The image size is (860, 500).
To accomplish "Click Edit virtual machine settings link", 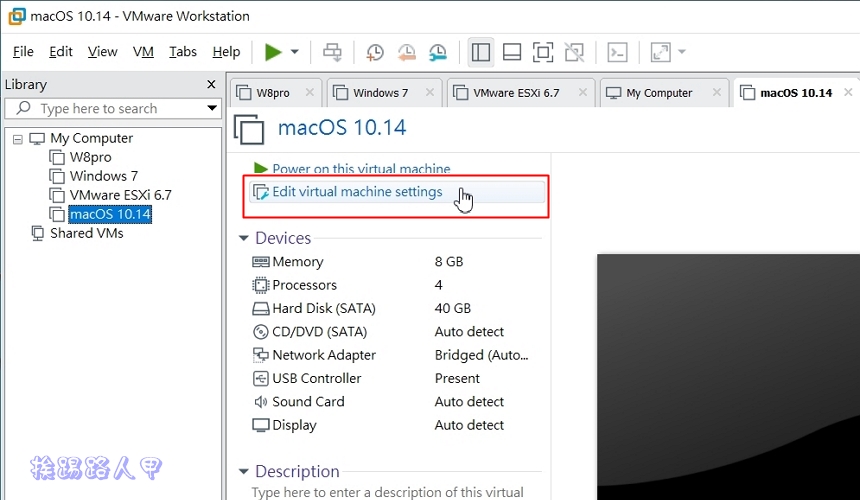I will coord(357,192).
